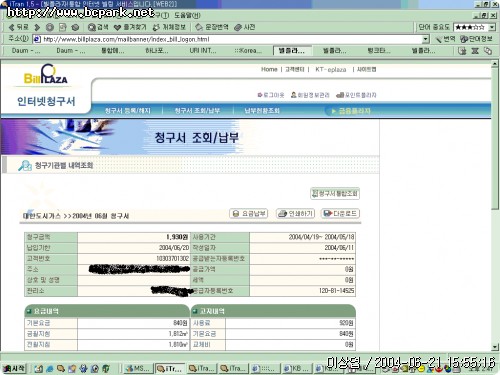Open the 포인트플라자 link

click(356, 95)
